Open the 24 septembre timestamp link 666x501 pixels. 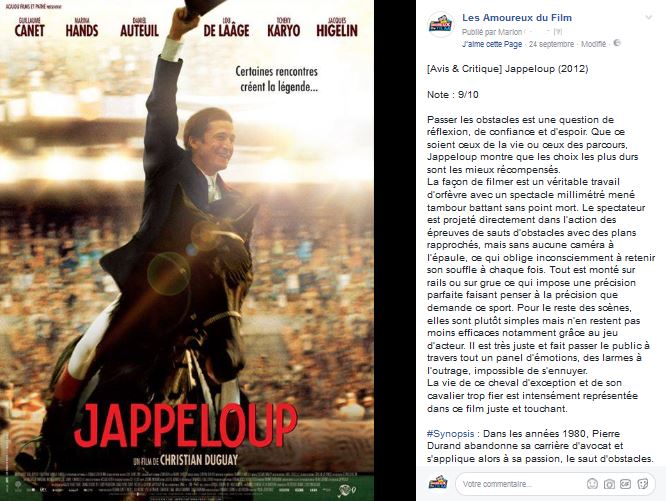pyautogui.click(x=551, y=44)
